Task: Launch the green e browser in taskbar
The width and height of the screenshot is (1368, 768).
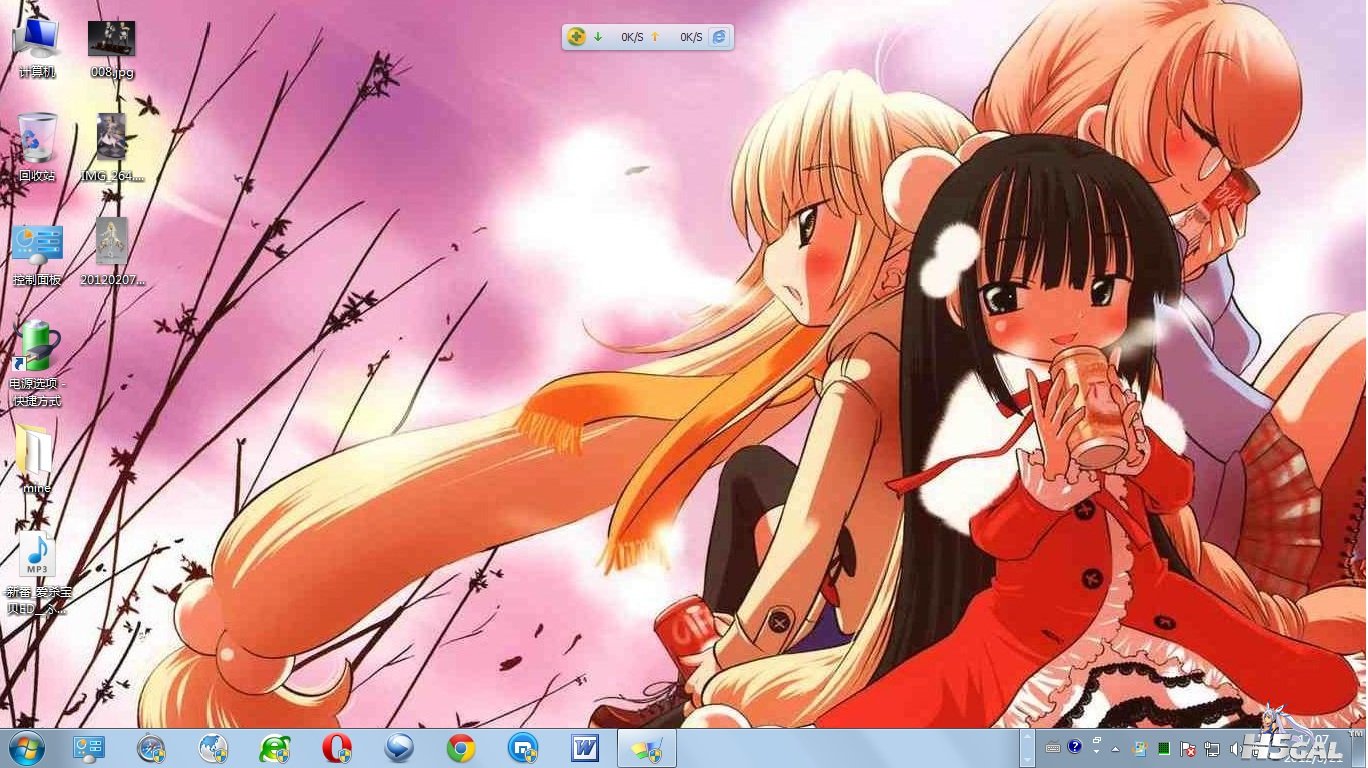Action: click(275, 748)
